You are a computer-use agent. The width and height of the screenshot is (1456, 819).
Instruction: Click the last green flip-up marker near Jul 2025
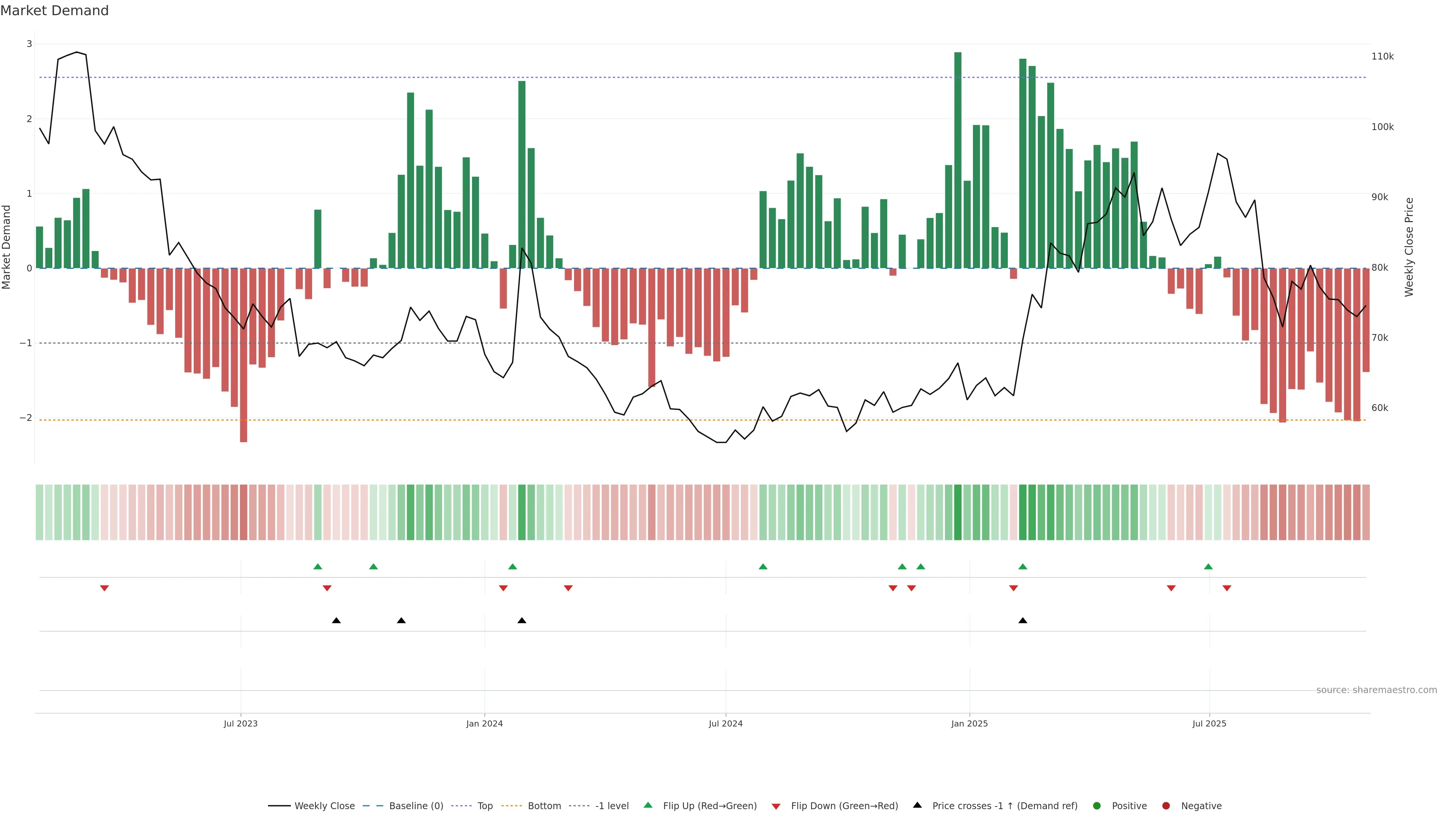pyautogui.click(x=1208, y=566)
